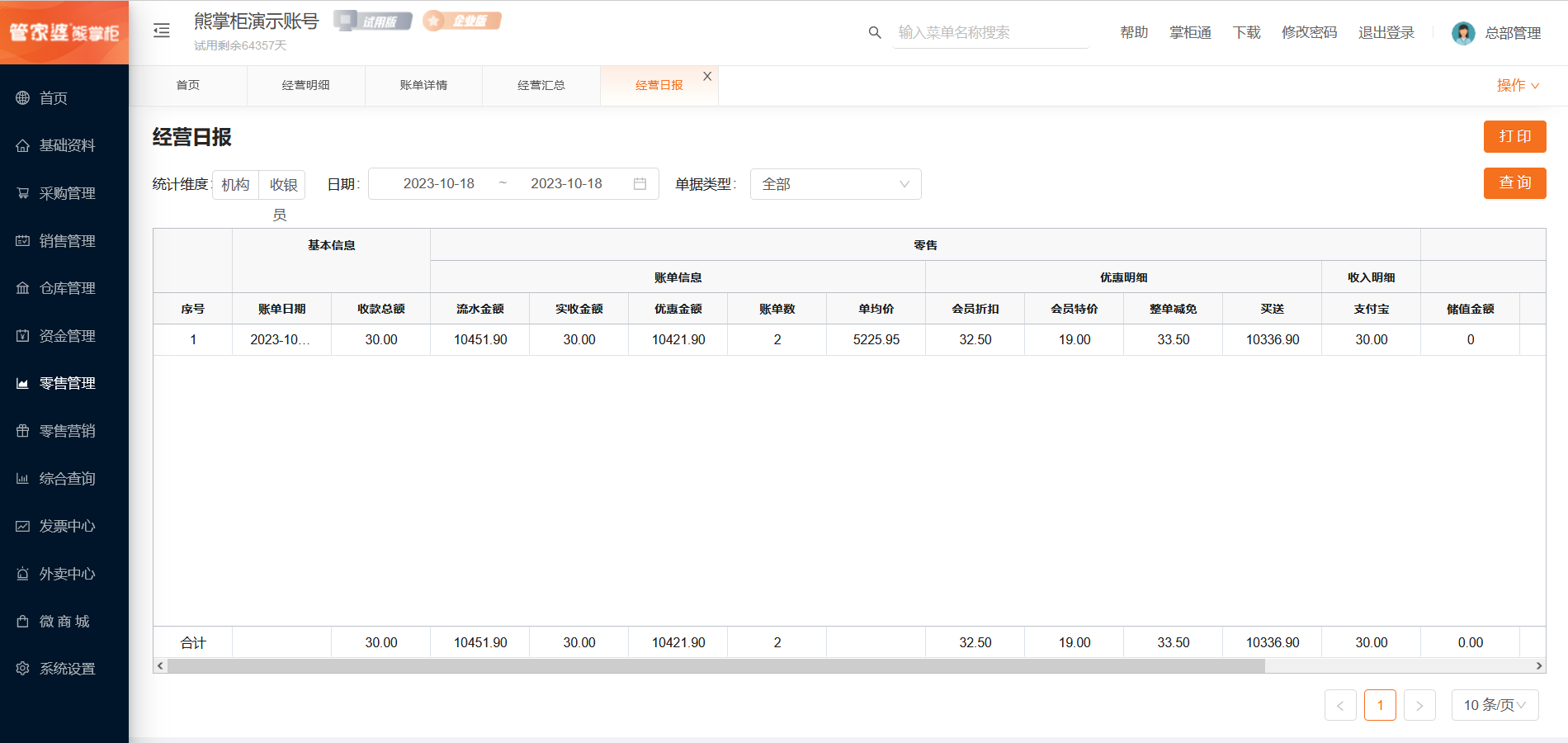Viewport: 1568px width, 743px height.
Task: Click the 会员折扣 column header
Action: point(975,309)
